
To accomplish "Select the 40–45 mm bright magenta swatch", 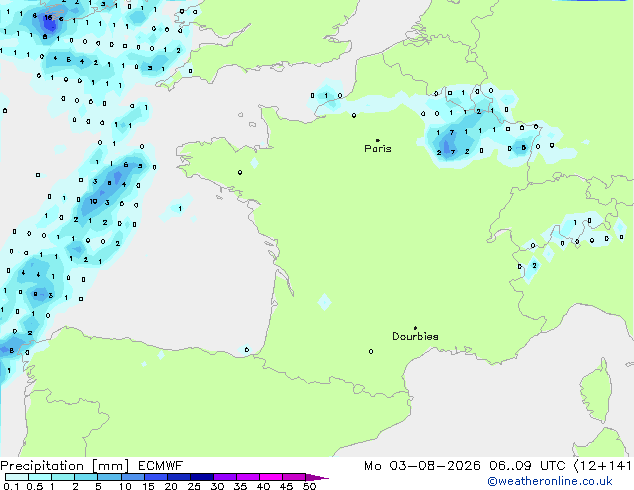I will pos(271,477).
